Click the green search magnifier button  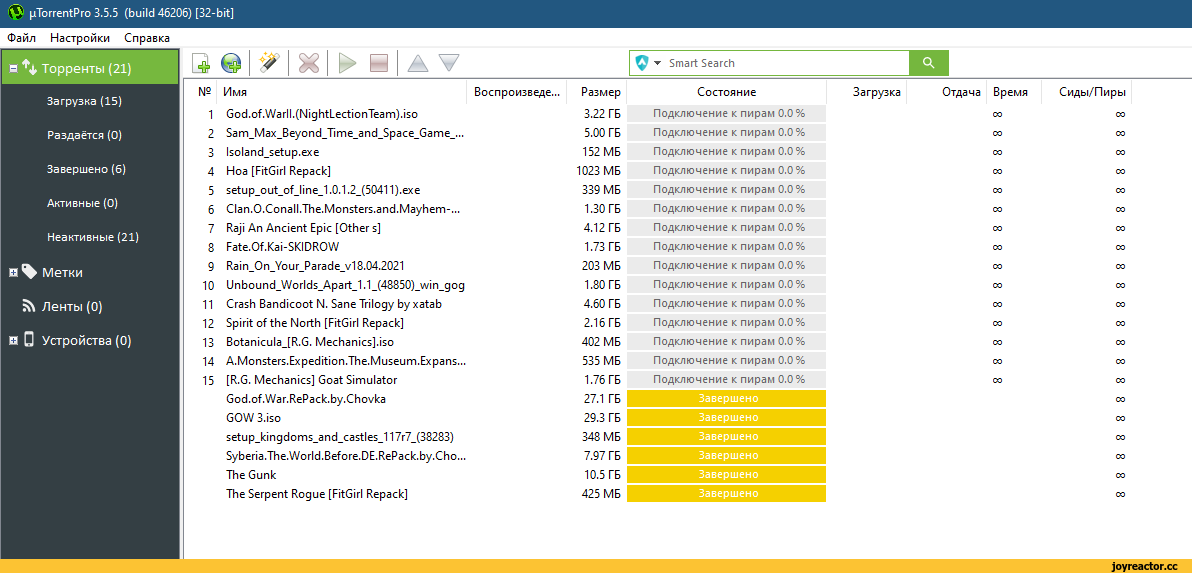928,63
